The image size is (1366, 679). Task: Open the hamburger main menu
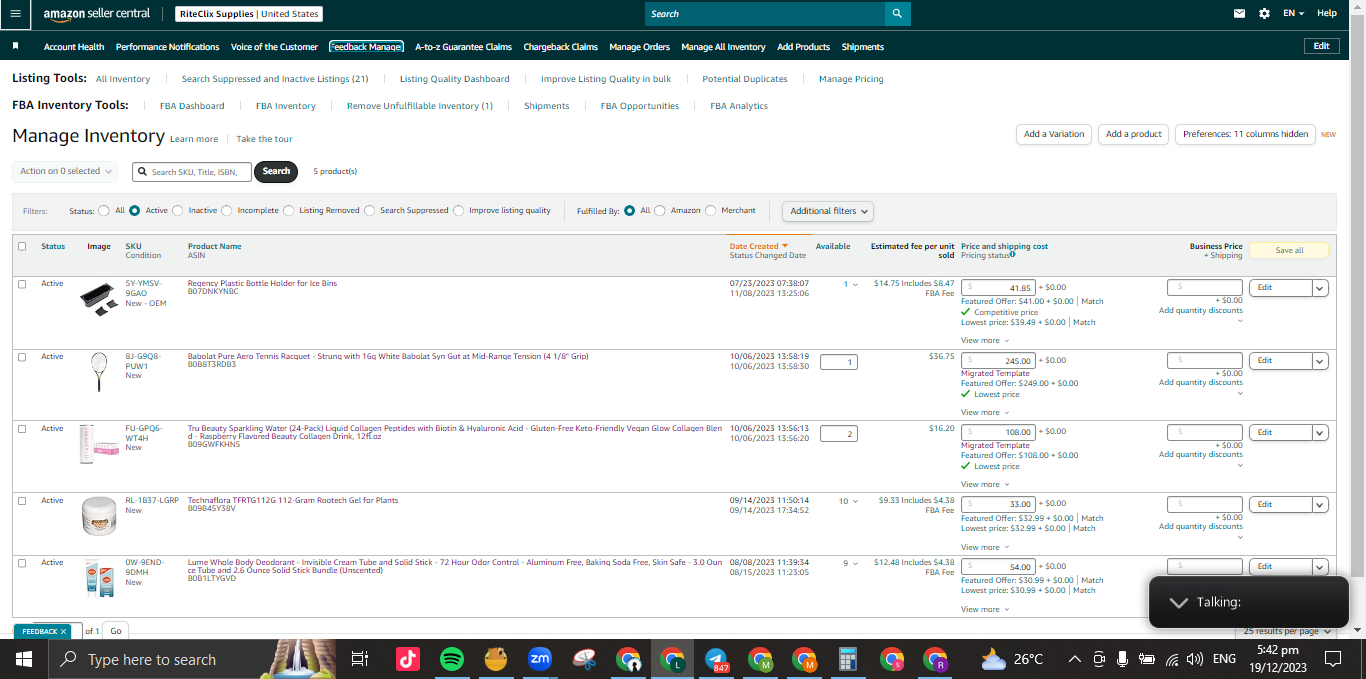pyautogui.click(x=15, y=14)
